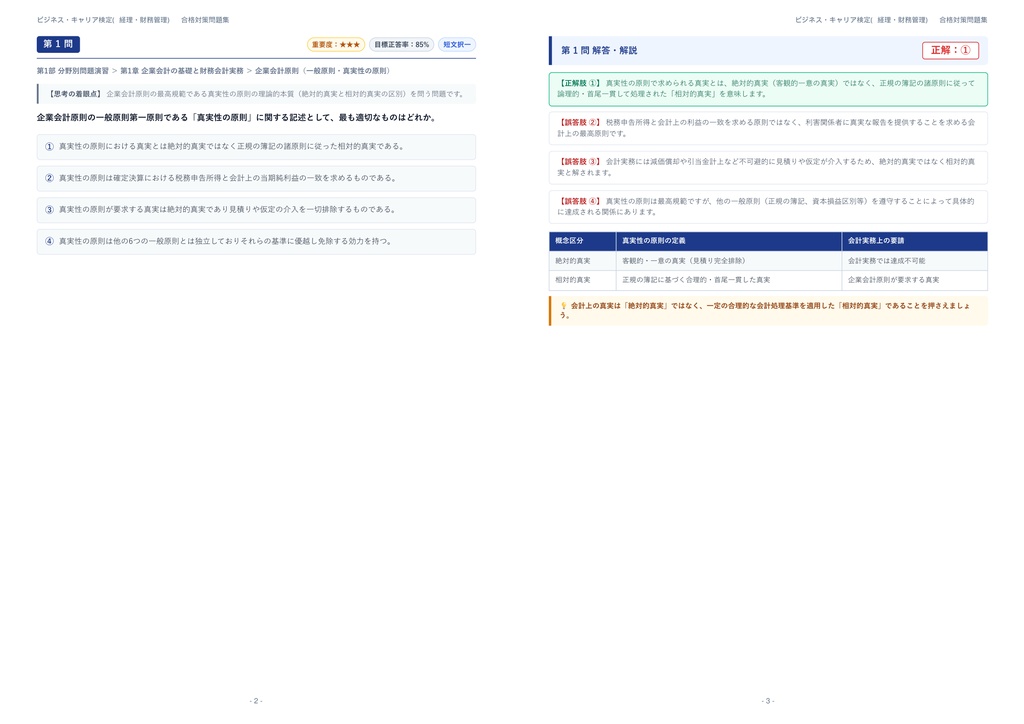Viewport: 1024px width, 724px height.
Task: Click the right page header 合格対策問題集
Action: (x=963, y=20)
